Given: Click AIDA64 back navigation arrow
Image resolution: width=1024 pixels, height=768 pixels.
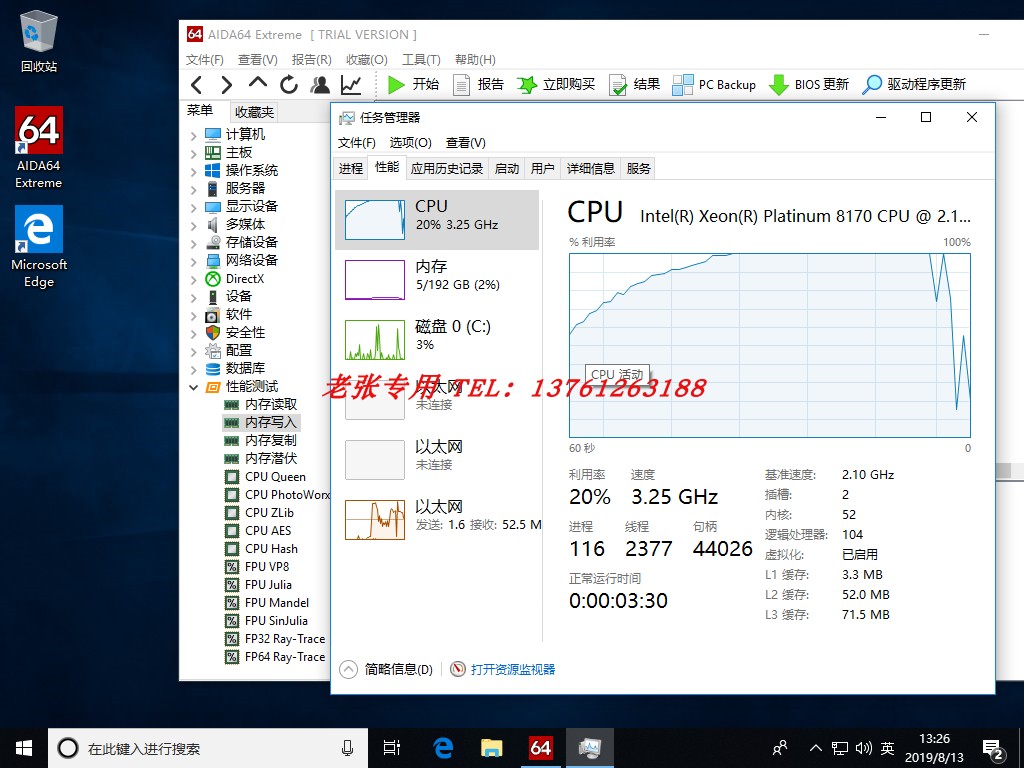Looking at the screenshot, I should 196,84.
